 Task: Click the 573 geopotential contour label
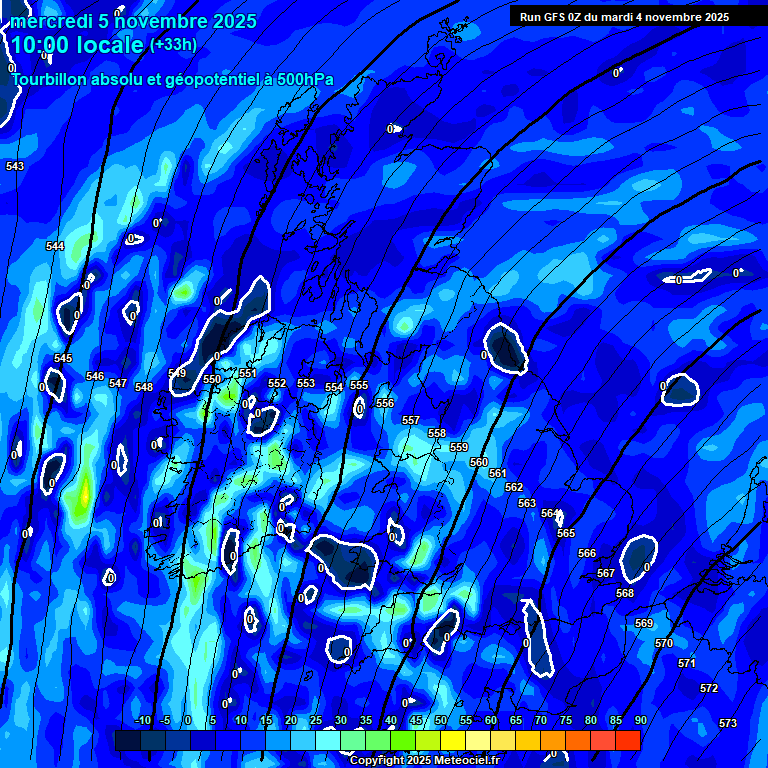click(x=727, y=723)
